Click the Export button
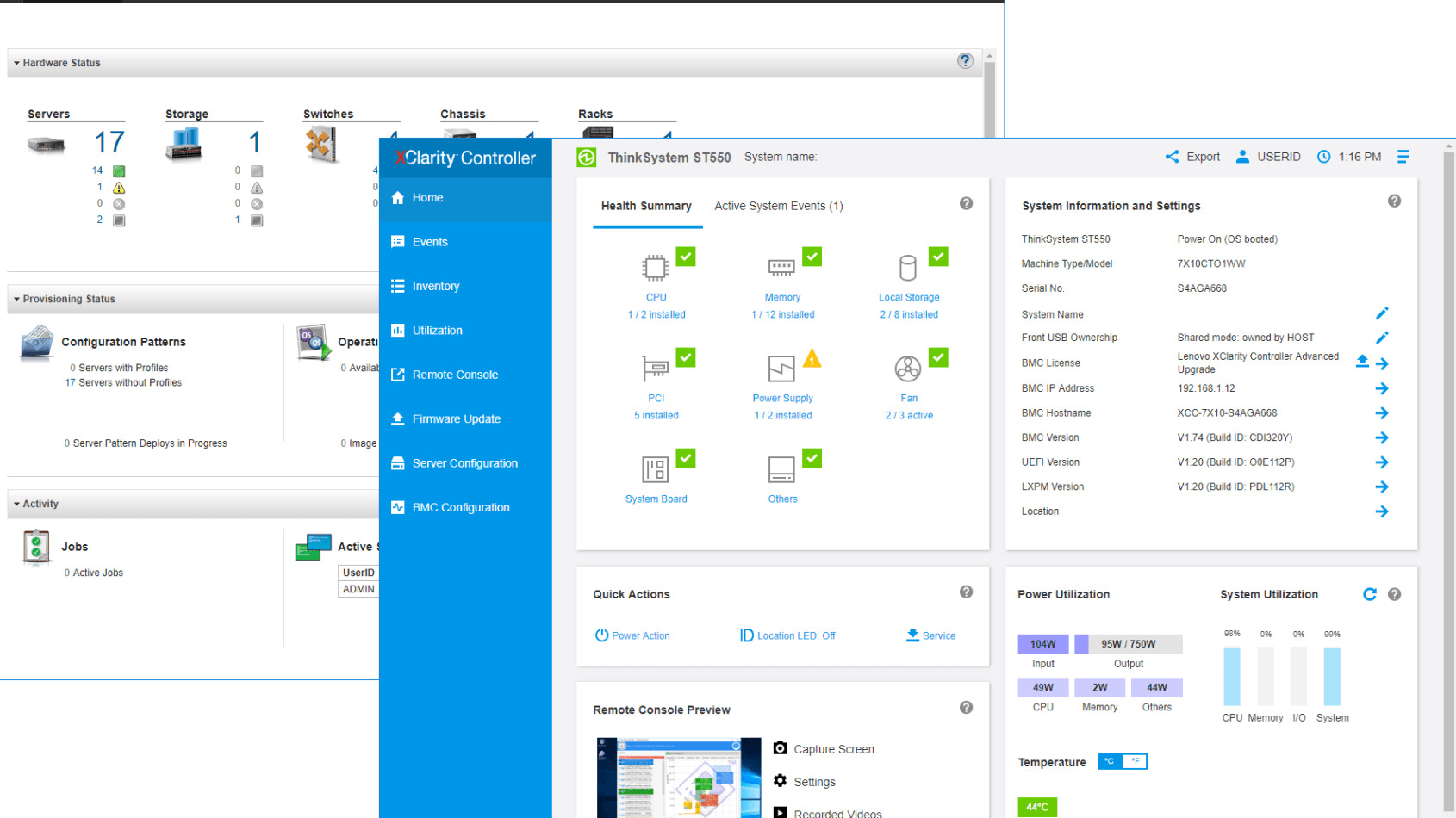Image resolution: width=1456 pixels, height=818 pixels. 1192,157
